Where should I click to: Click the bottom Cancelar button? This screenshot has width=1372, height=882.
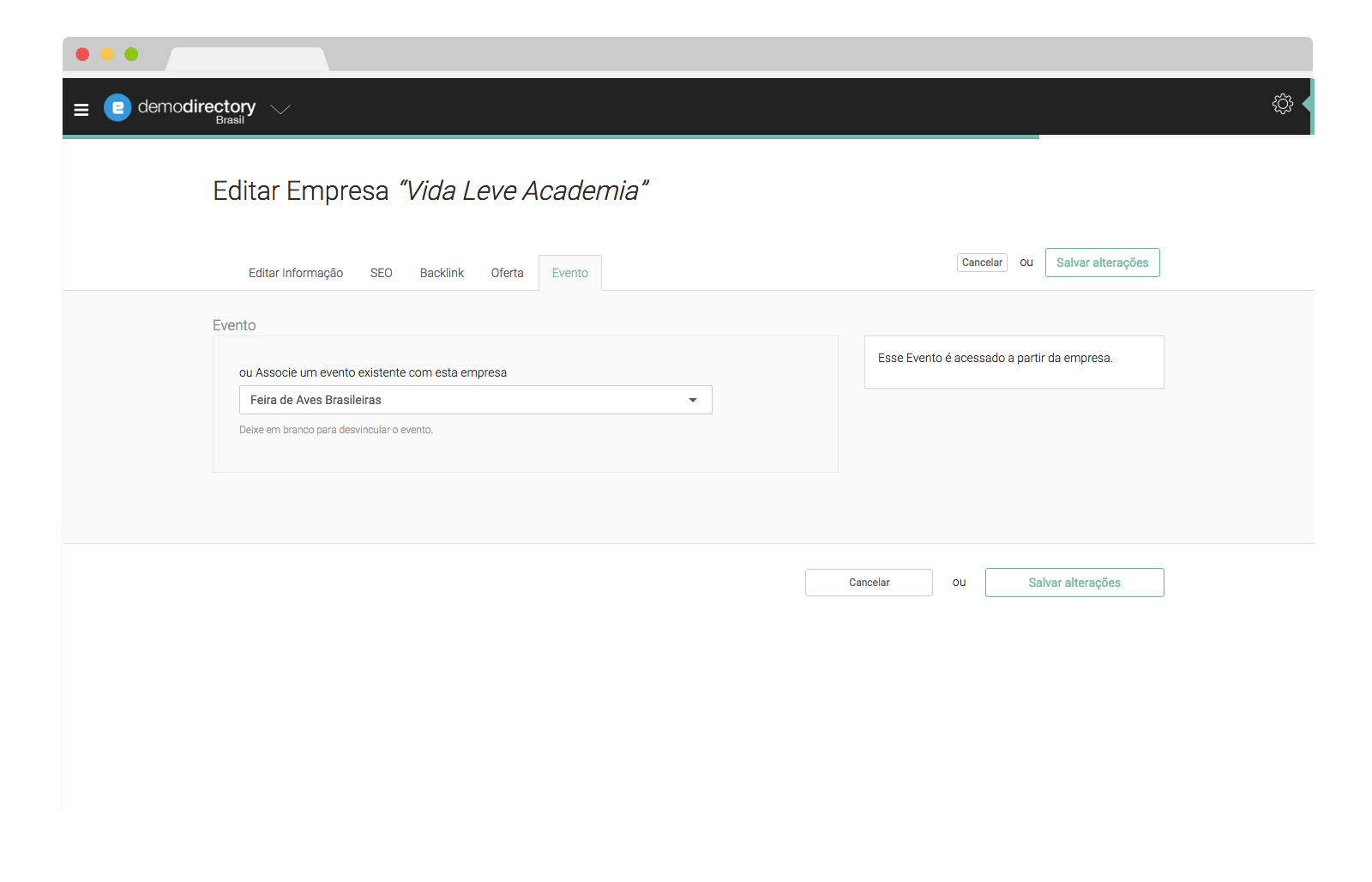tap(869, 583)
